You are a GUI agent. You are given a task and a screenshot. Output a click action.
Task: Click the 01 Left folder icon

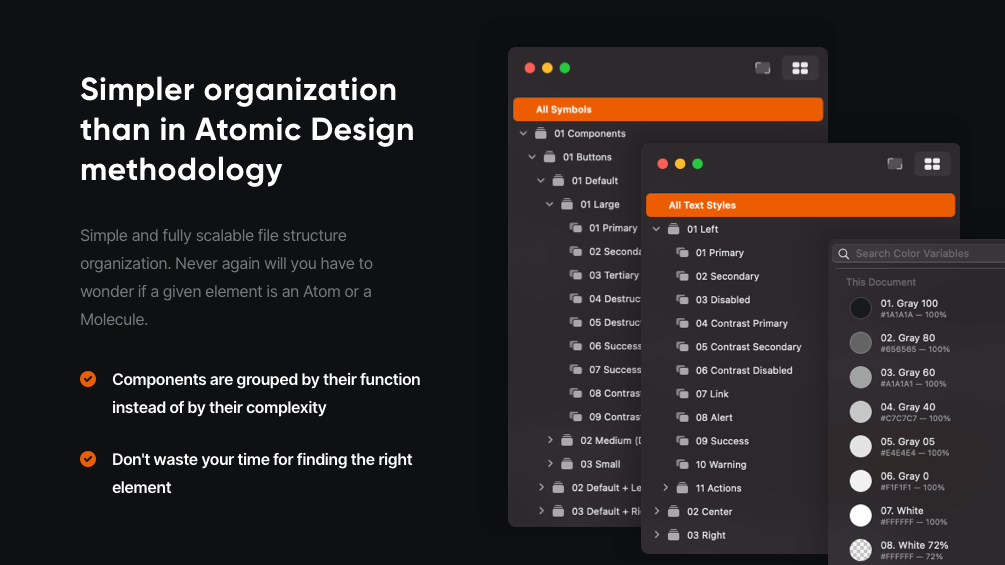(674, 229)
